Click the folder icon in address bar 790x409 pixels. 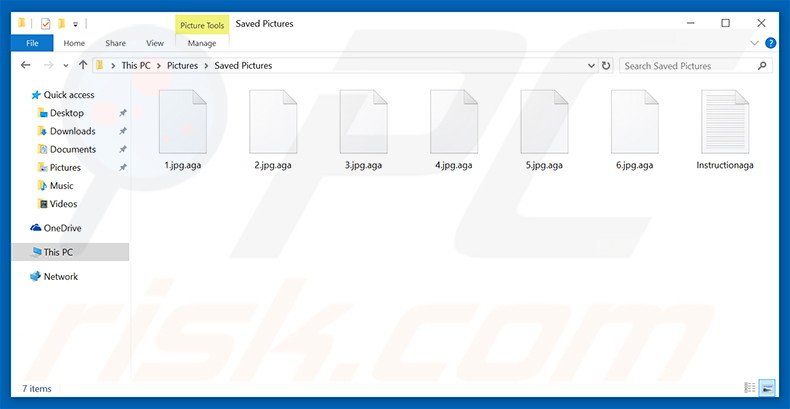tap(100, 65)
